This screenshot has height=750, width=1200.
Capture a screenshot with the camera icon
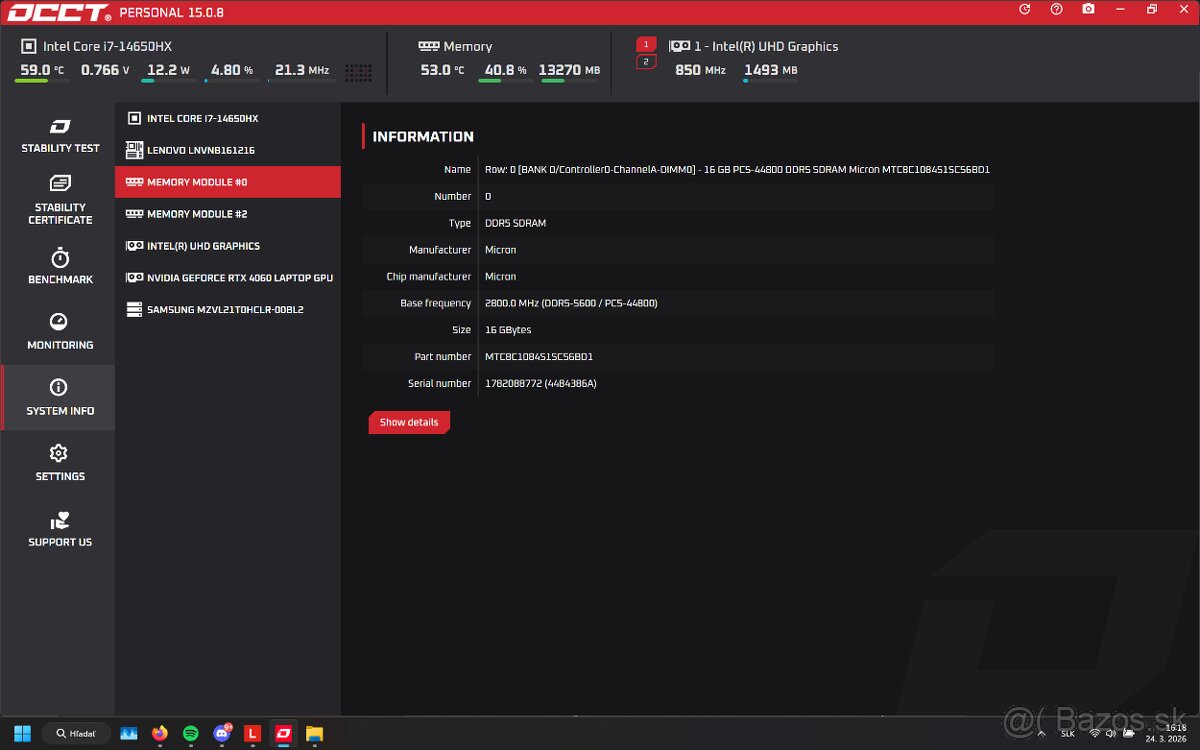point(1088,9)
